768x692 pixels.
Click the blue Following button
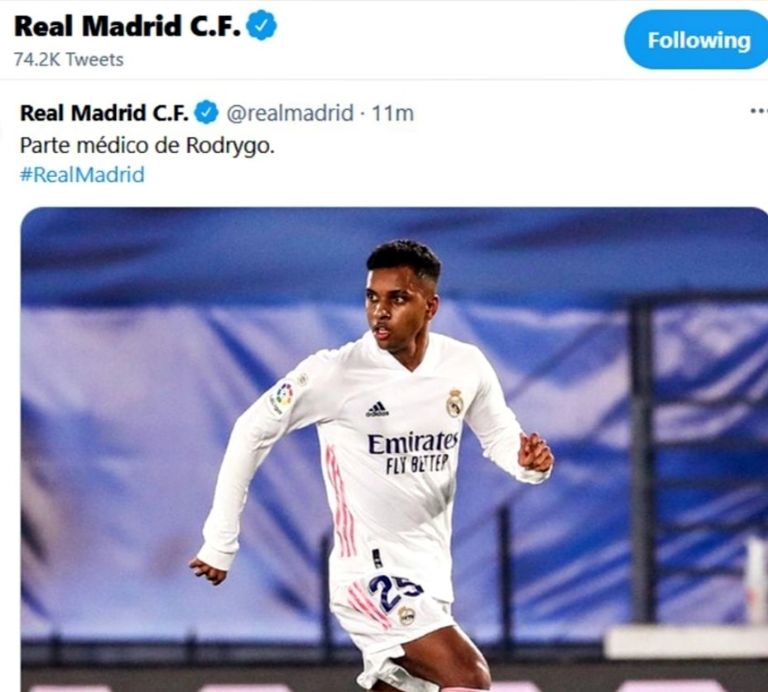[x=696, y=40]
